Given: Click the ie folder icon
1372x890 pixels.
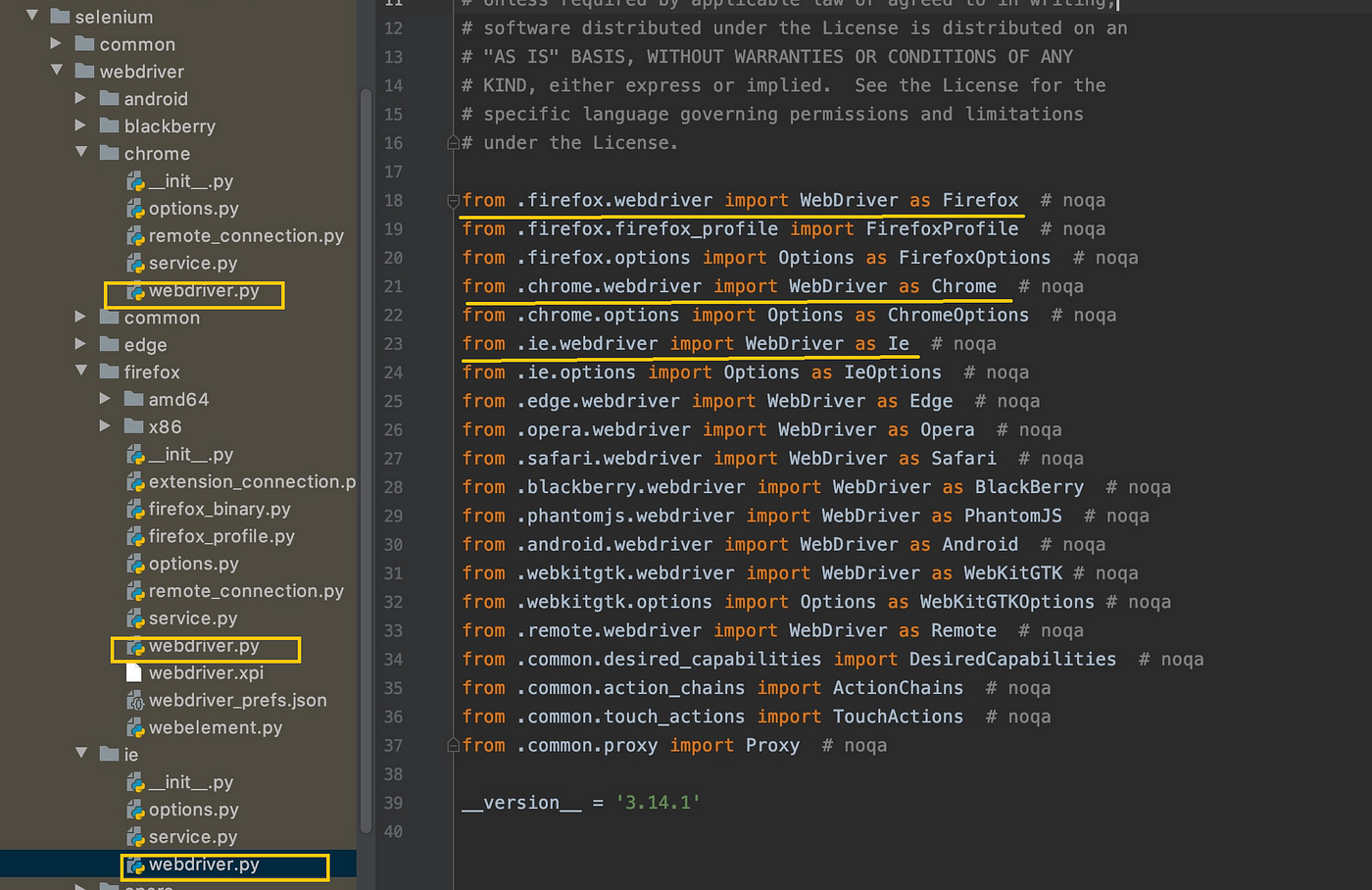Looking at the screenshot, I should click(x=109, y=754).
